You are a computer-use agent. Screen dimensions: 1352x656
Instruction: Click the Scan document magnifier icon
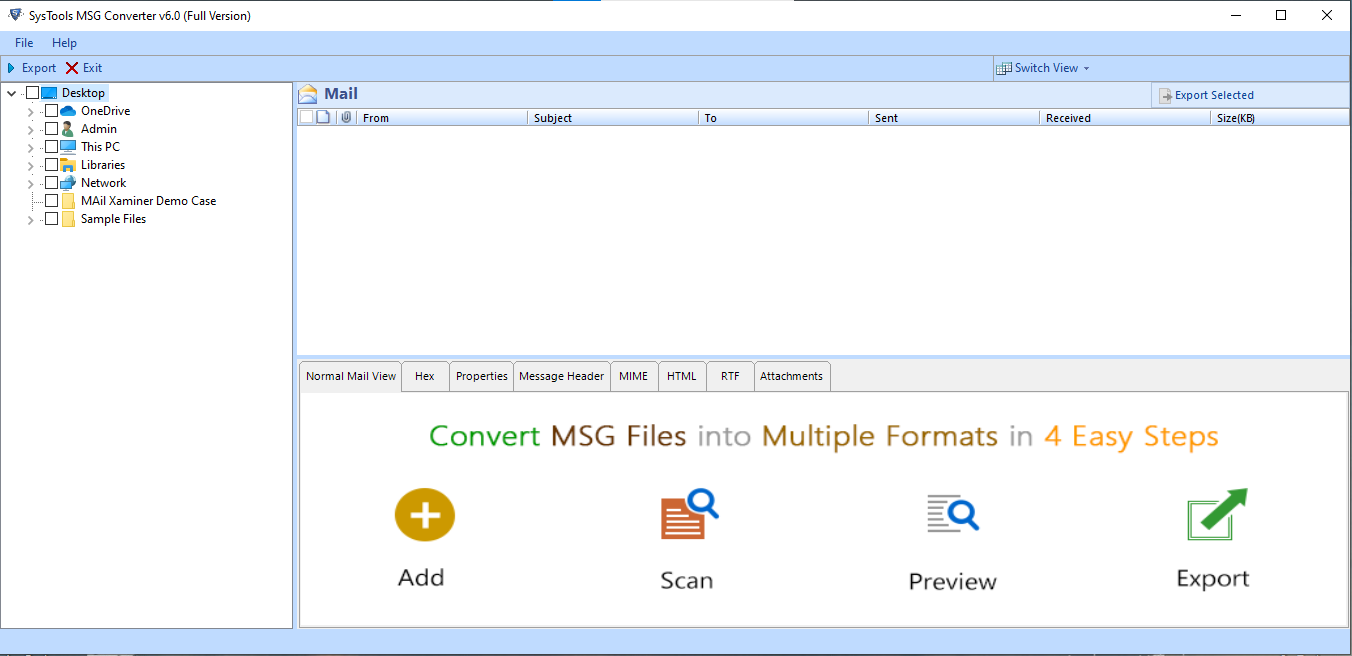689,514
